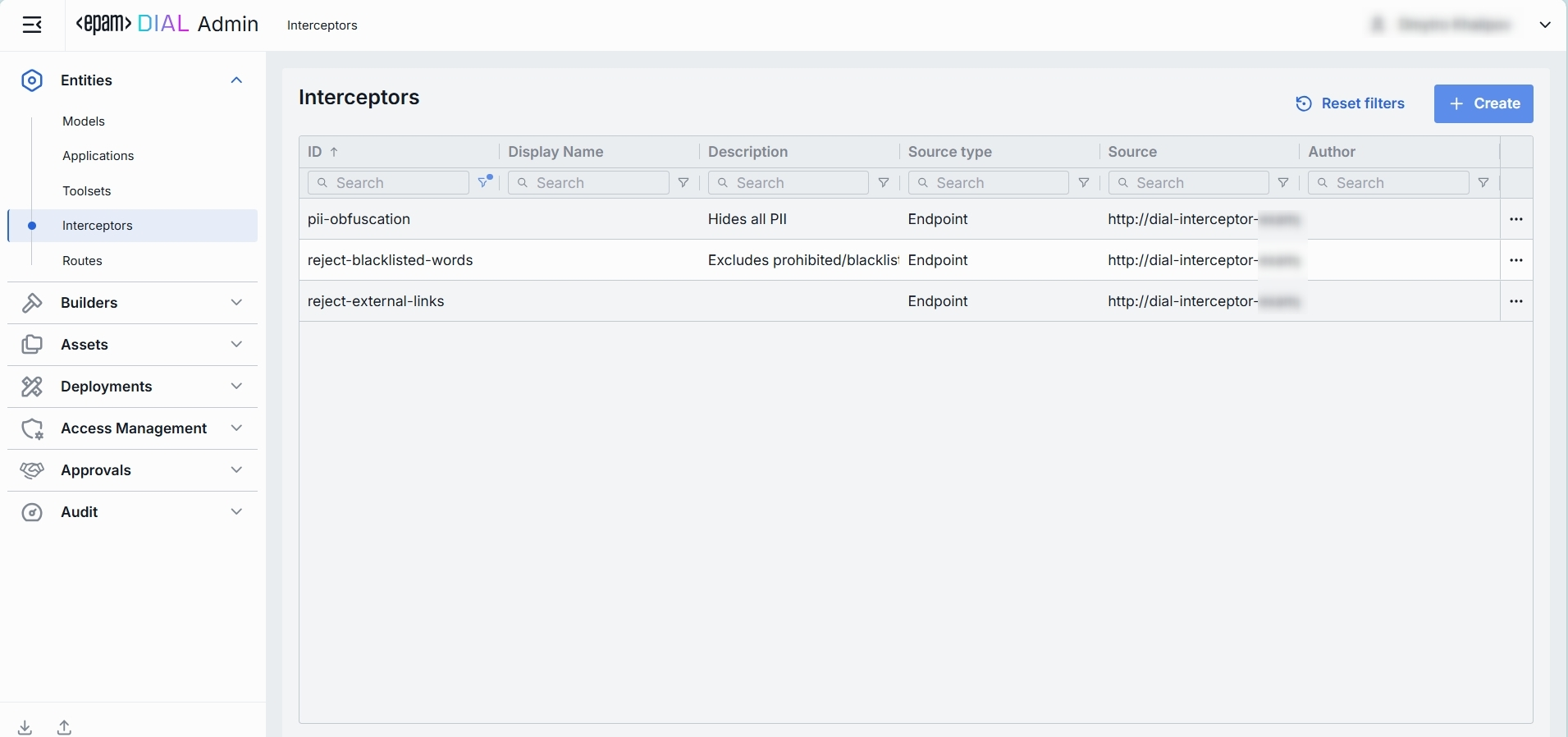Open the Display Name column filter icon

point(683,183)
